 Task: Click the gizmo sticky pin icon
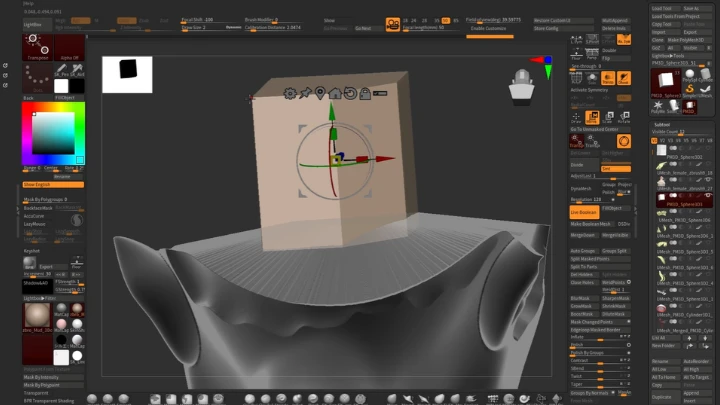tap(305, 93)
